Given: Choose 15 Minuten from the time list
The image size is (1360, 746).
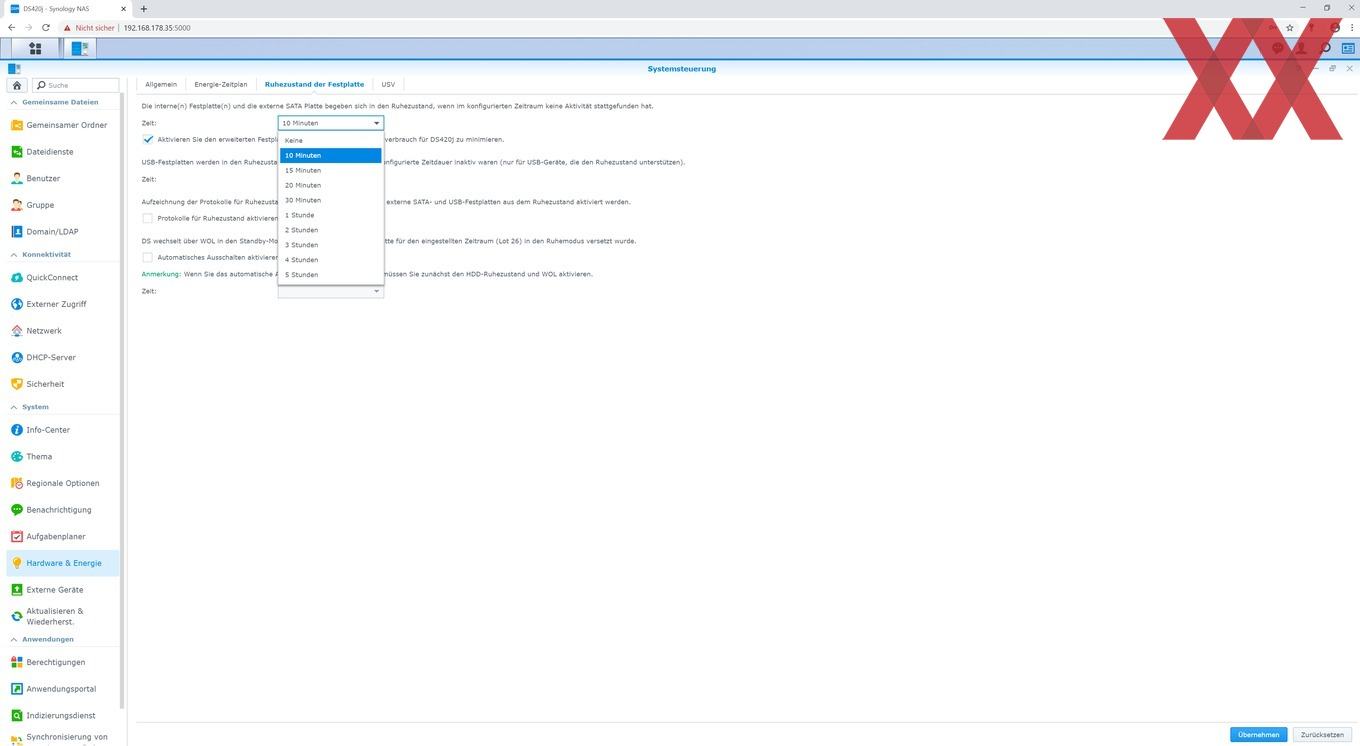Looking at the screenshot, I should 330,171.
